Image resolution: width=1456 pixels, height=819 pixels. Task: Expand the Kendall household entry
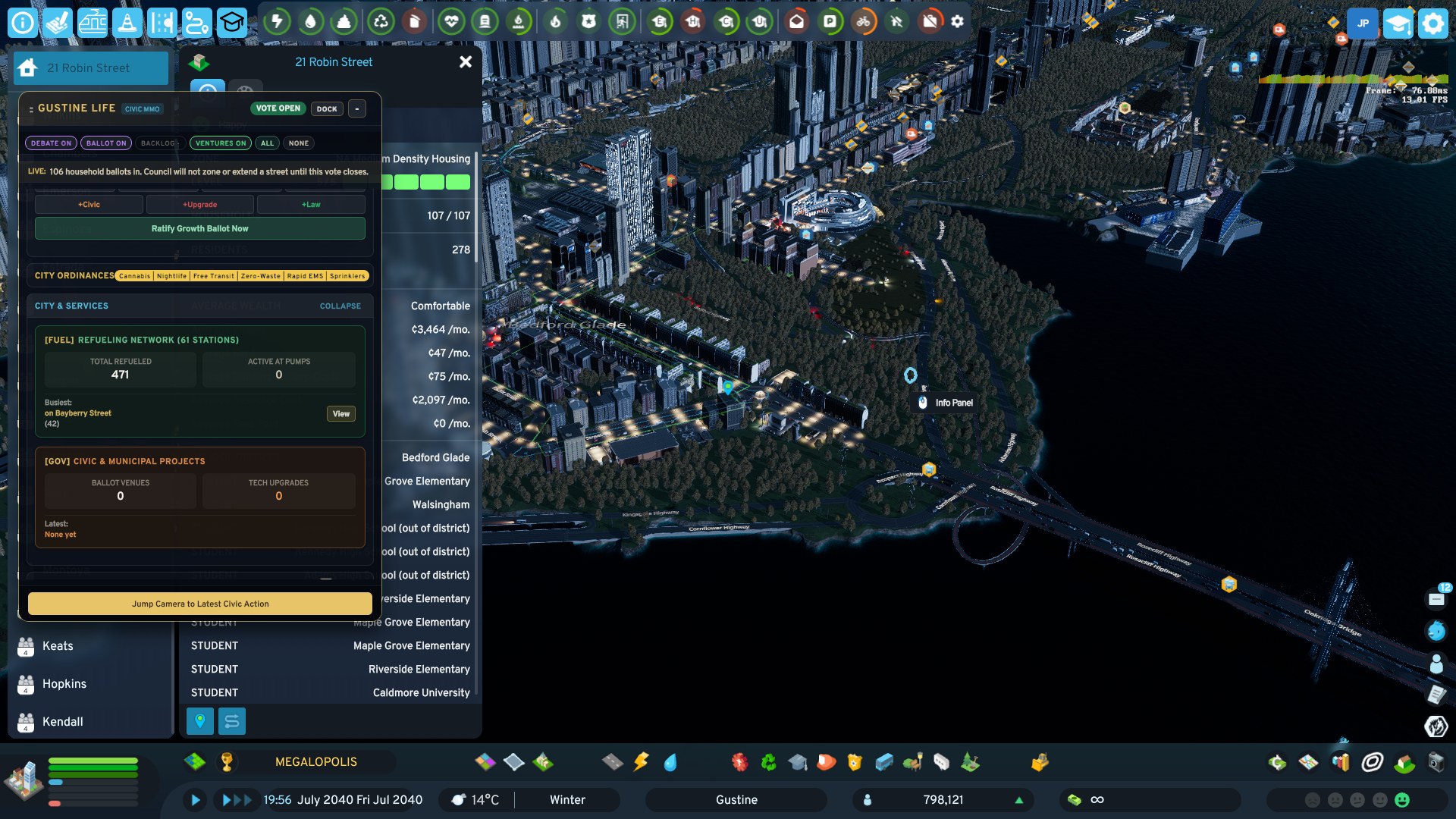91,722
